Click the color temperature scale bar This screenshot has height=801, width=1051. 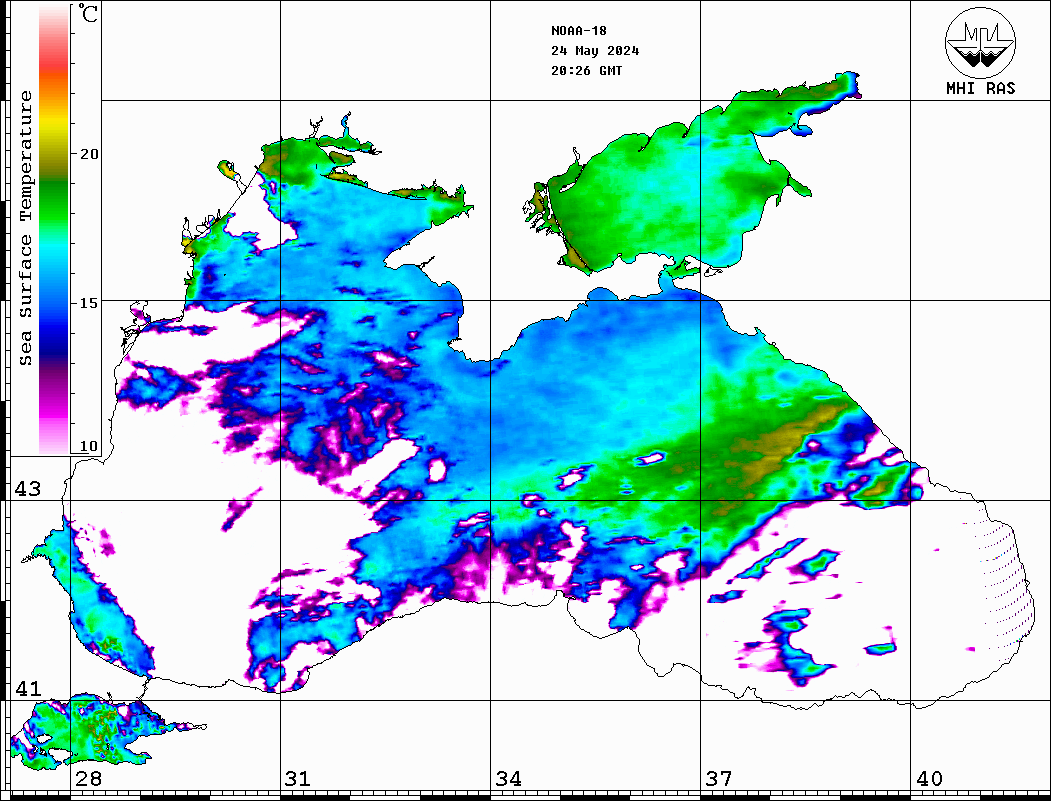coord(54,230)
